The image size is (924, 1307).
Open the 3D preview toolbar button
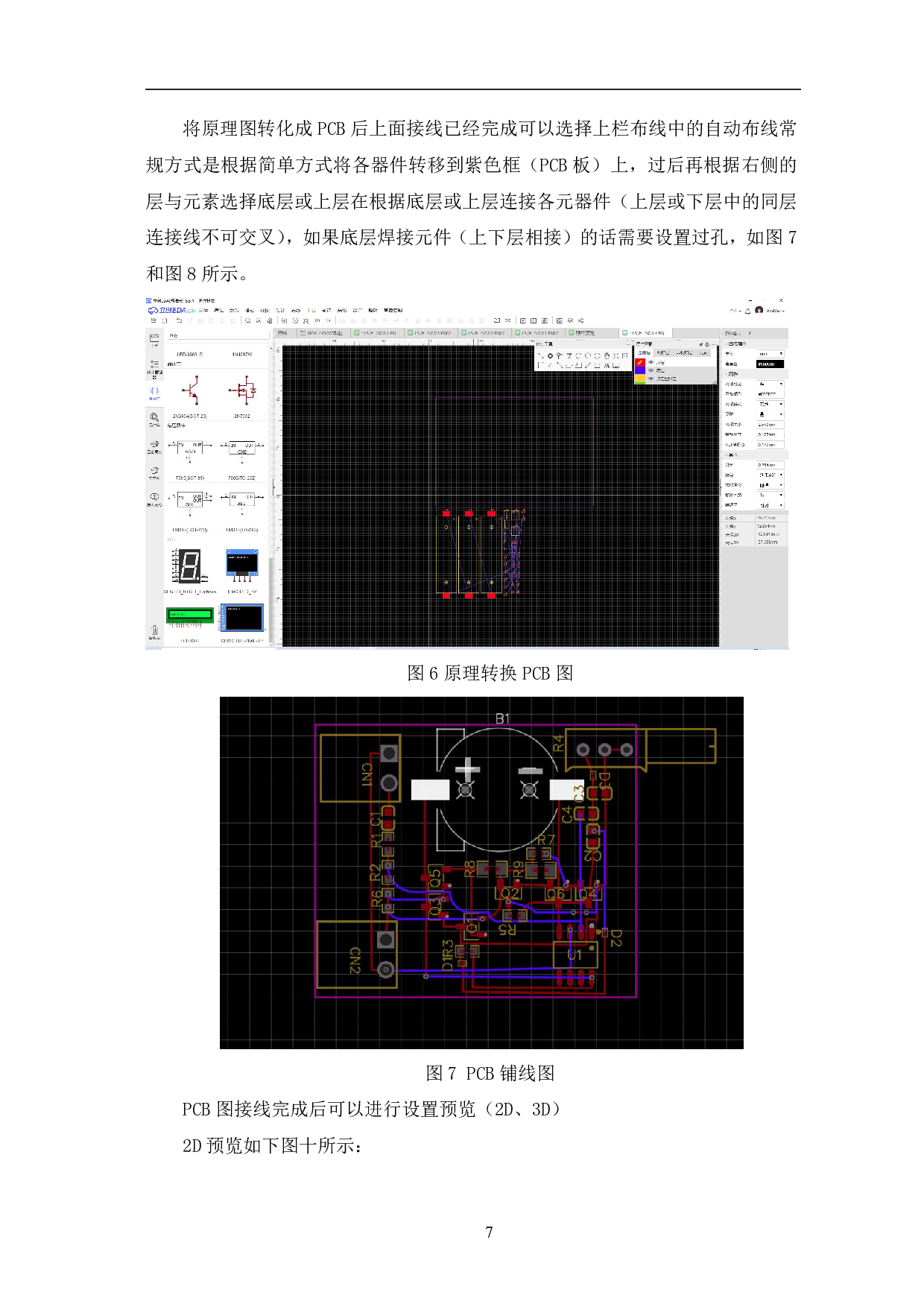pos(328,320)
